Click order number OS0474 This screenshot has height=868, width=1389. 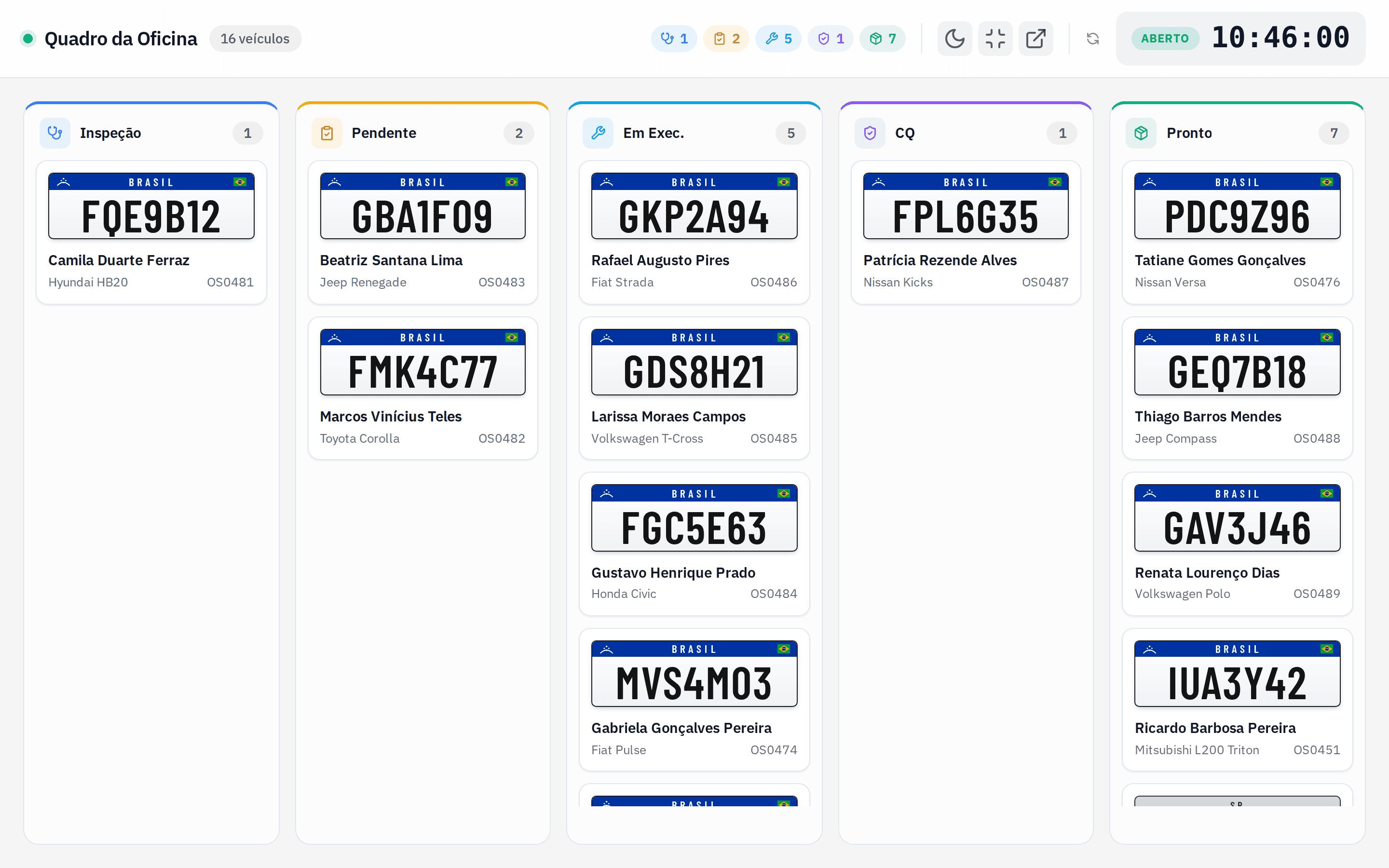tap(774, 750)
